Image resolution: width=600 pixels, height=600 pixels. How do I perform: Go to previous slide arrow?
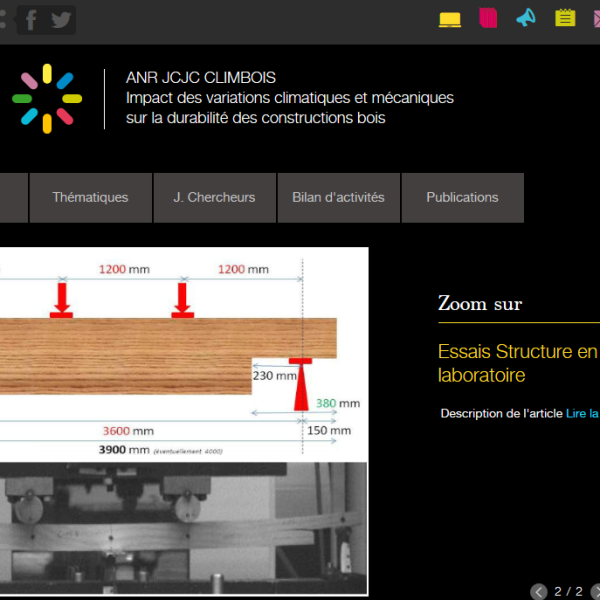click(539, 592)
